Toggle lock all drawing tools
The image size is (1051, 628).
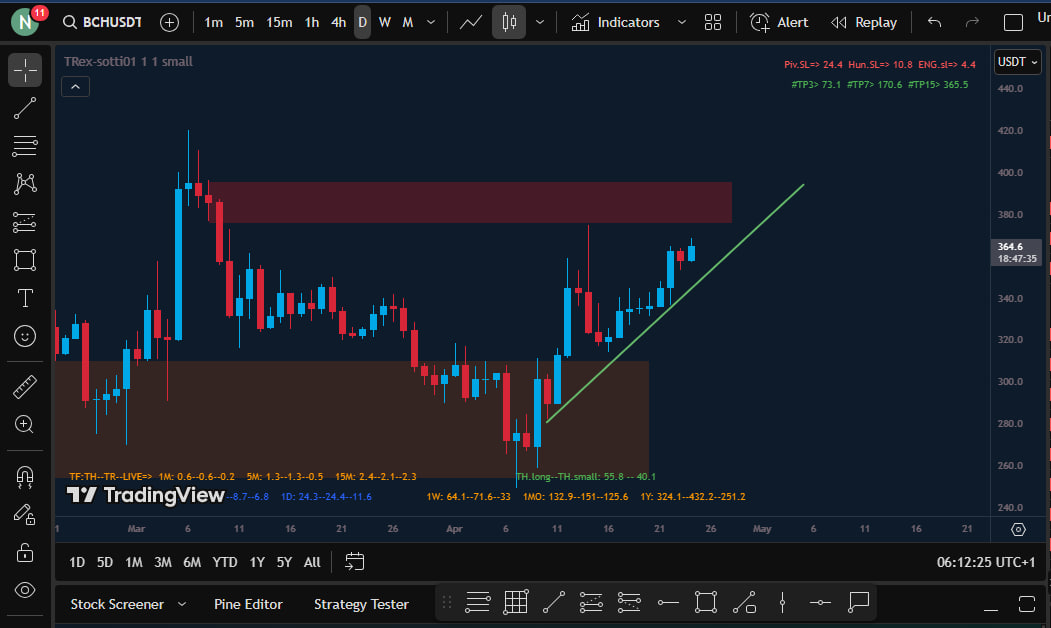[x=25, y=552]
